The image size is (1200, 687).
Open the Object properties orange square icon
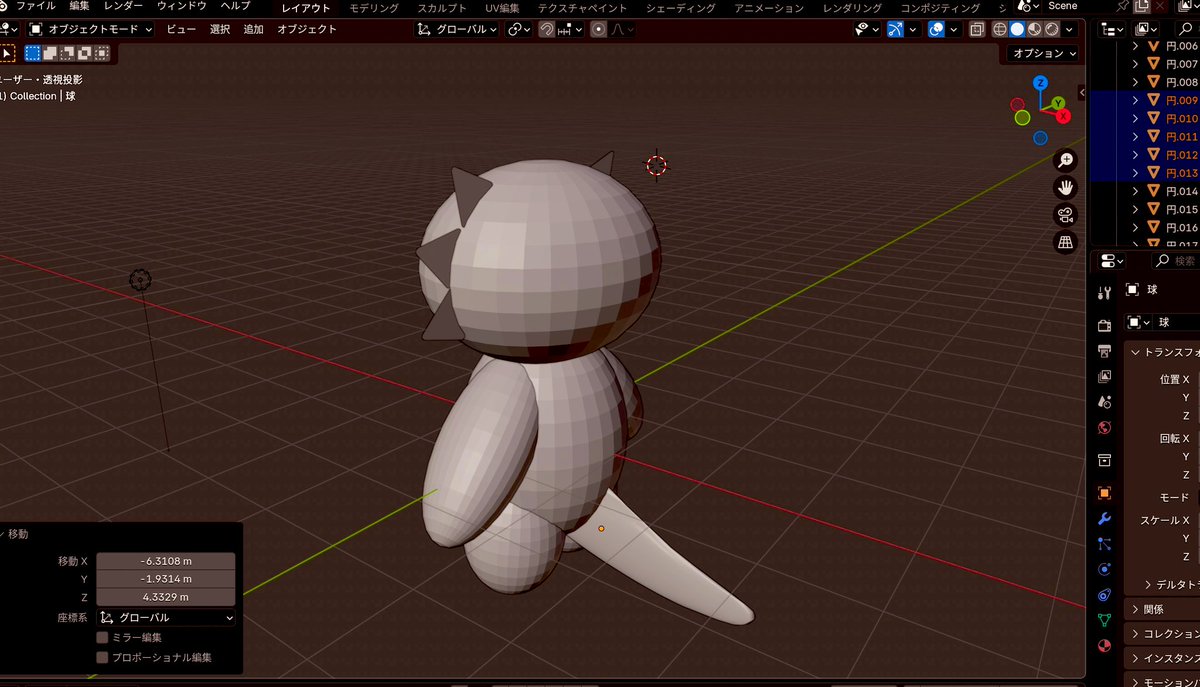1104,493
